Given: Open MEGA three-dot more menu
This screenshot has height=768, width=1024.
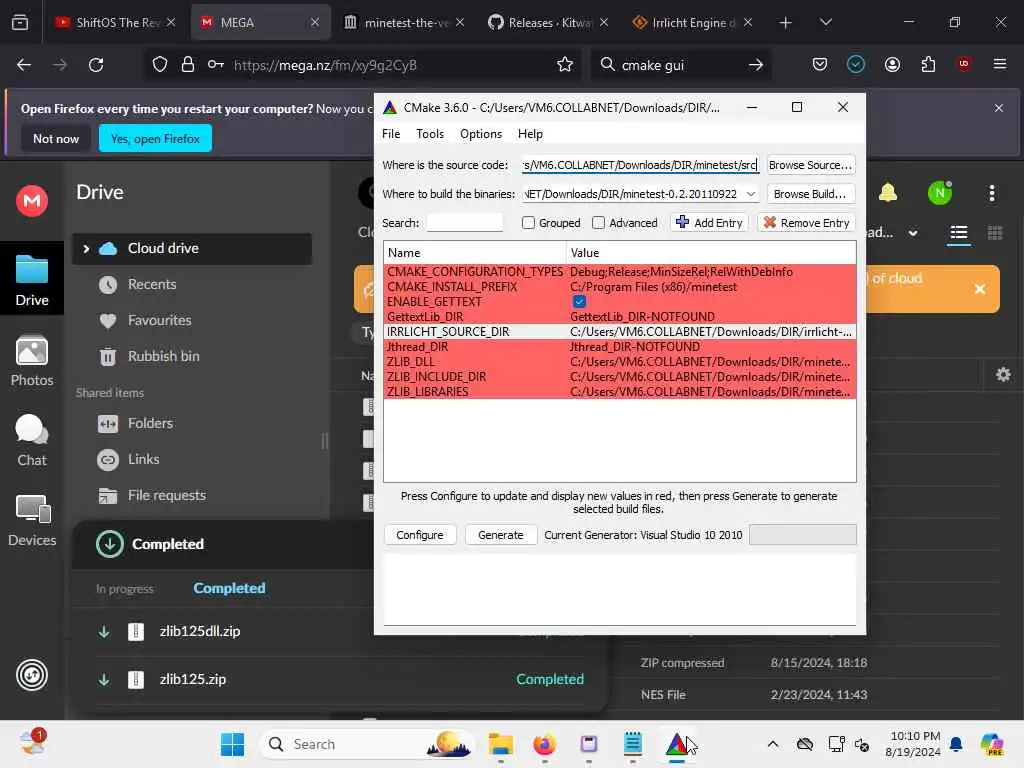Looking at the screenshot, I should pos(991,193).
